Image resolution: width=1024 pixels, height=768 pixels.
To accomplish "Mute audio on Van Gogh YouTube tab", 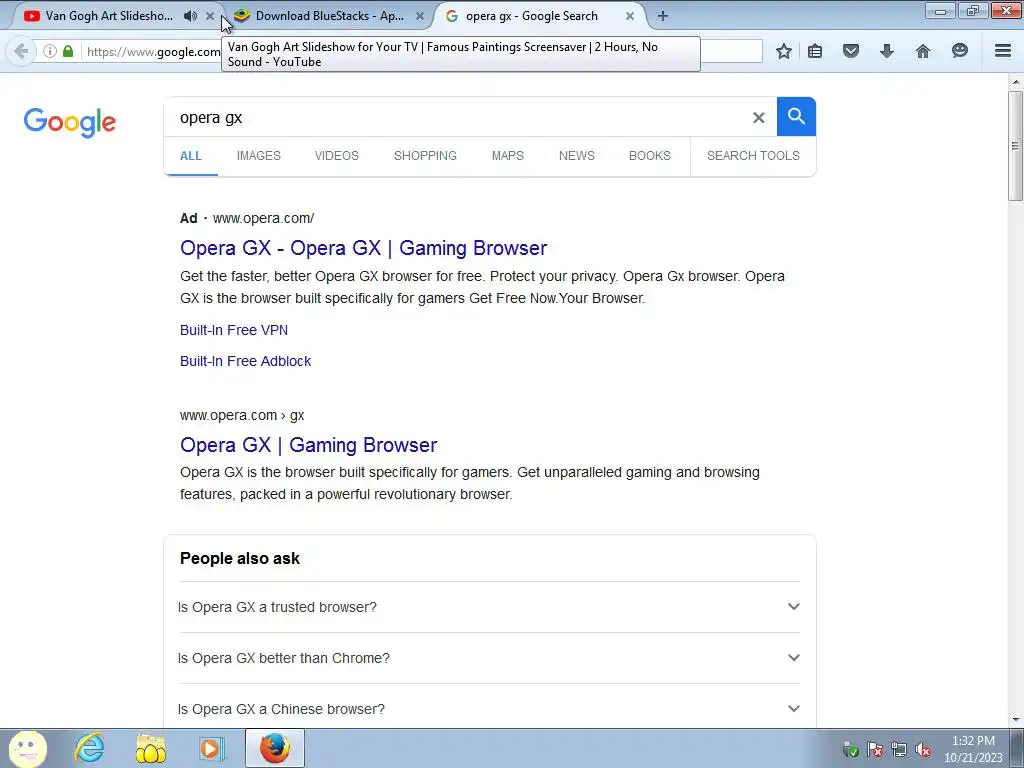I will tap(190, 16).
